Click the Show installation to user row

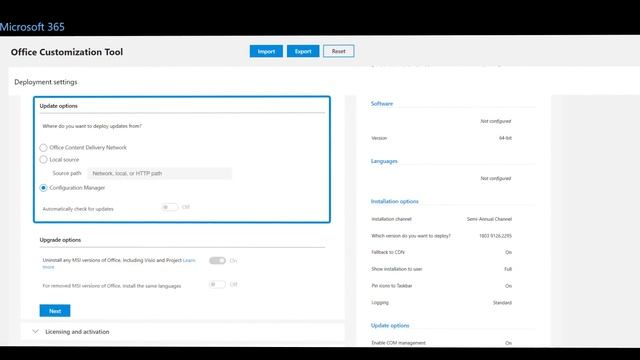click(x=441, y=269)
